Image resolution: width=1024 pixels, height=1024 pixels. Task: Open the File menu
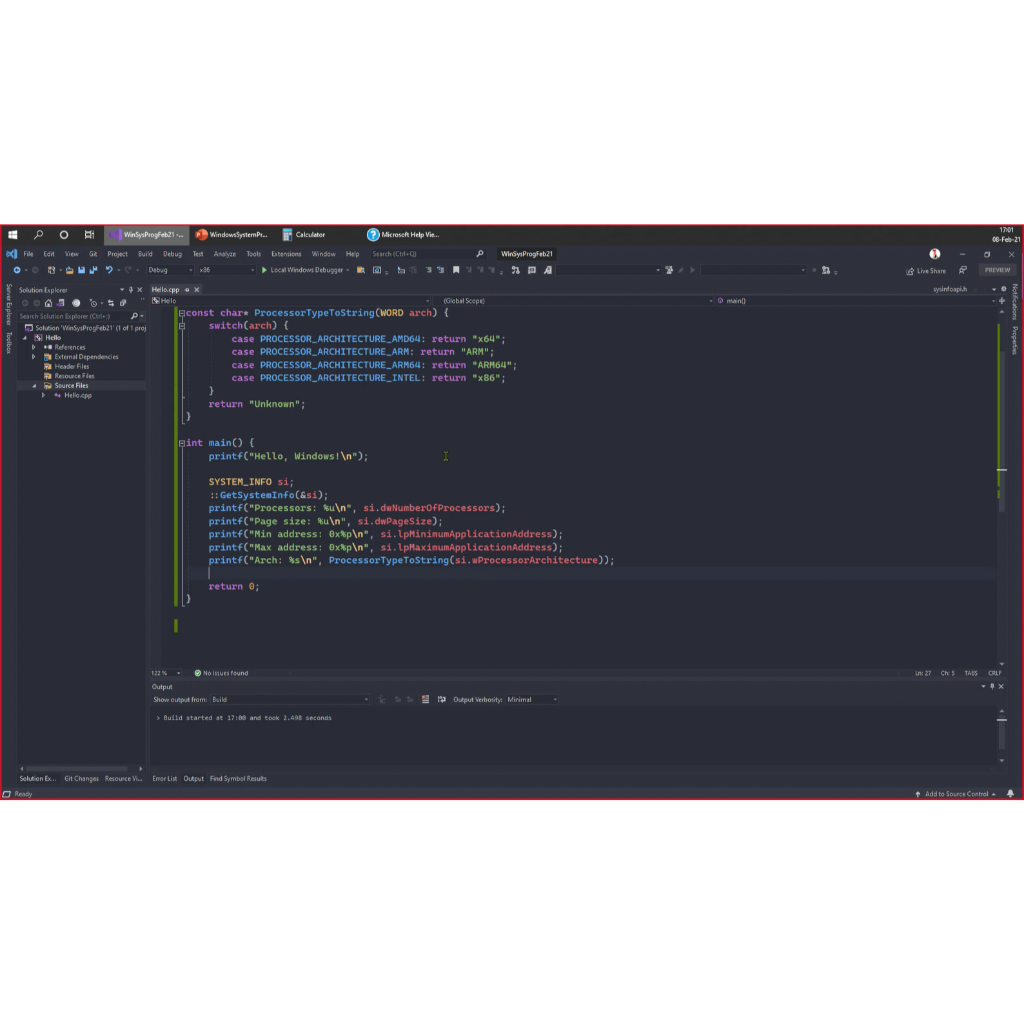[28, 253]
